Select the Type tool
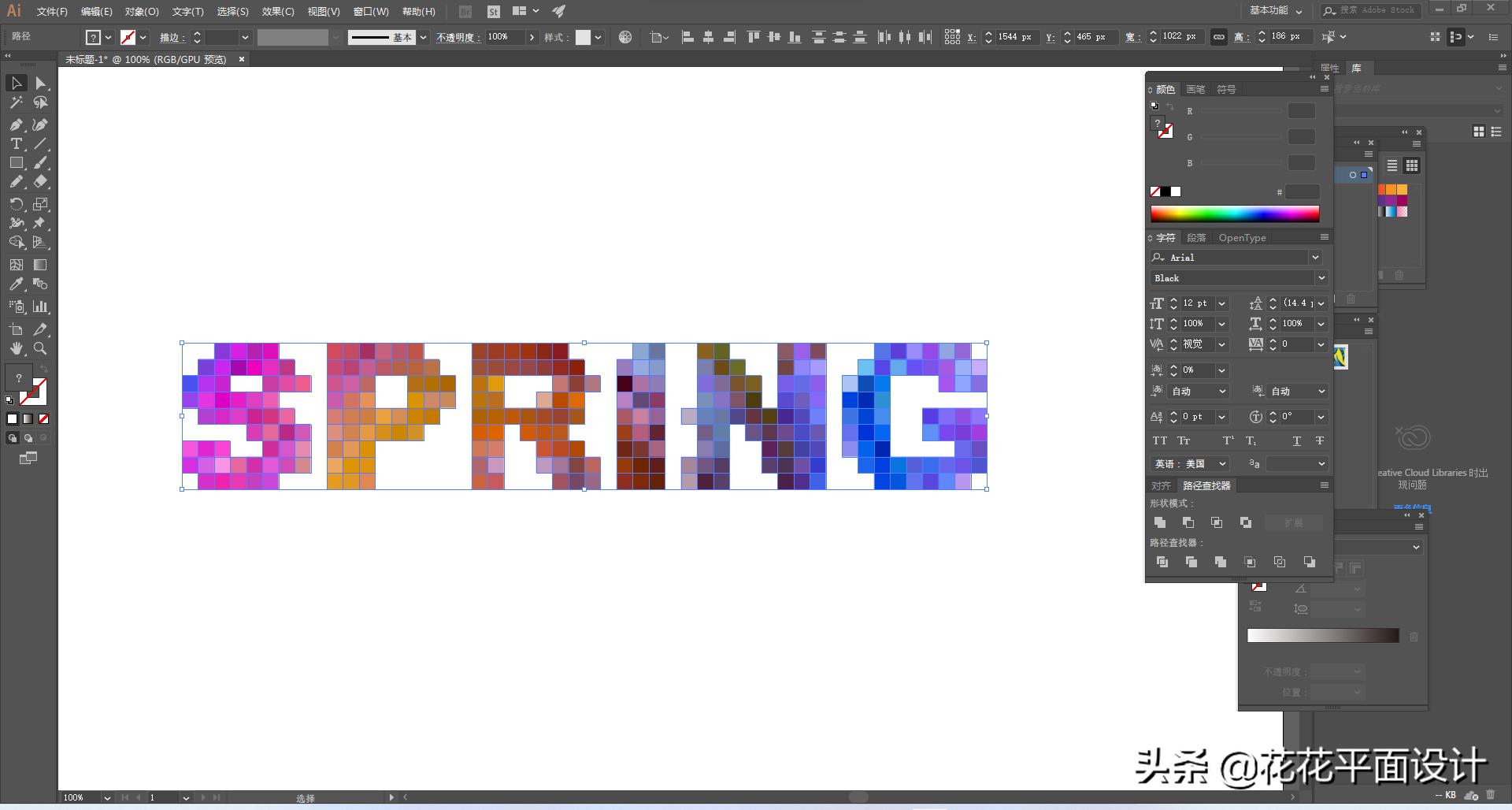 coord(16,144)
